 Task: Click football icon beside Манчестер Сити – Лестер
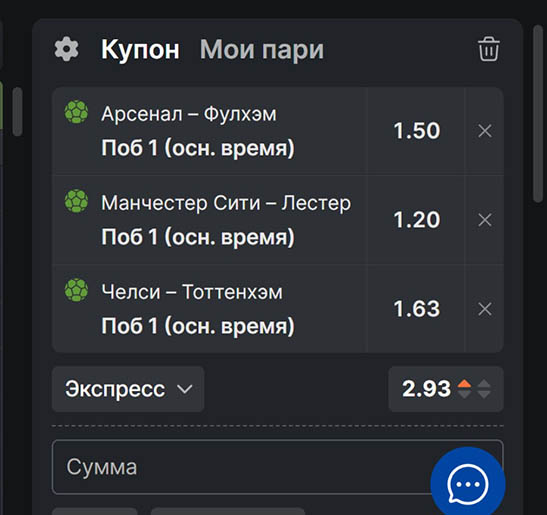tap(76, 201)
